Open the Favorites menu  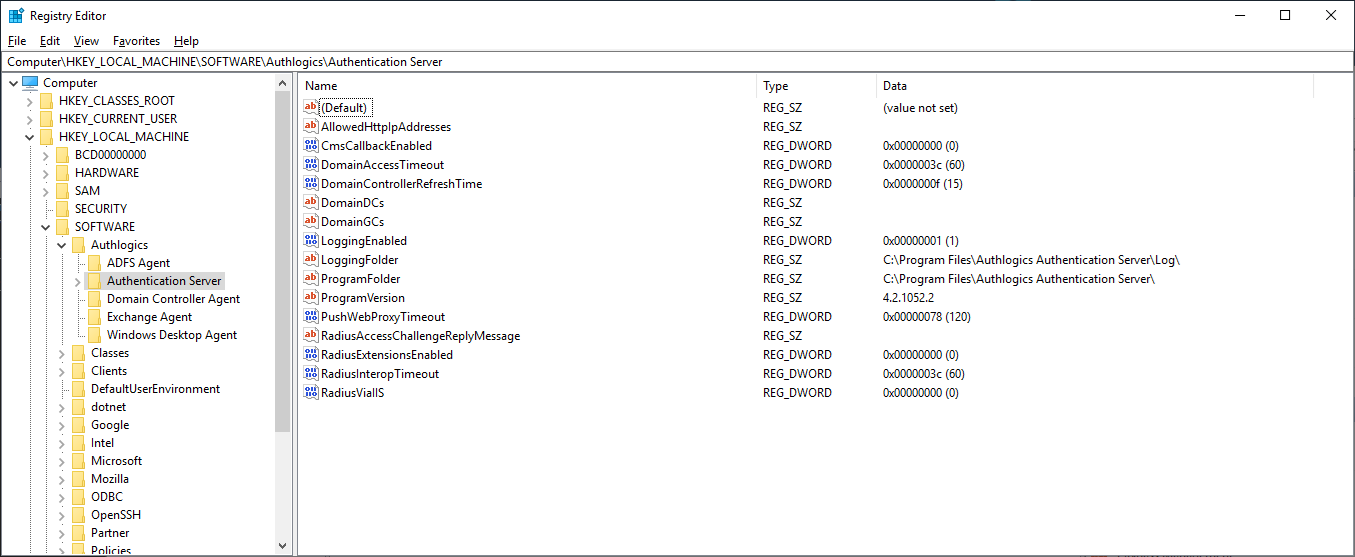click(136, 41)
